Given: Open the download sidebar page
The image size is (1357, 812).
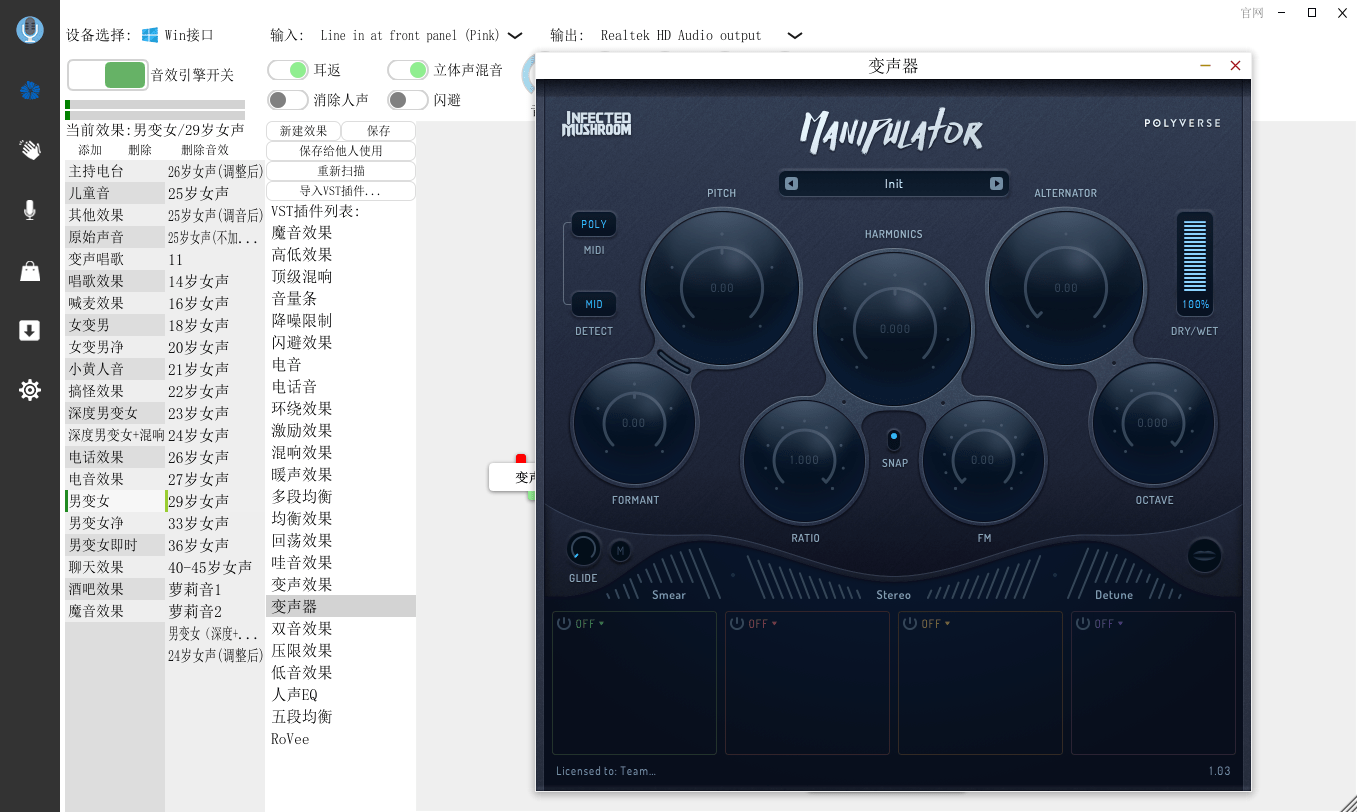Looking at the screenshot, I should (x=30, y=331).
